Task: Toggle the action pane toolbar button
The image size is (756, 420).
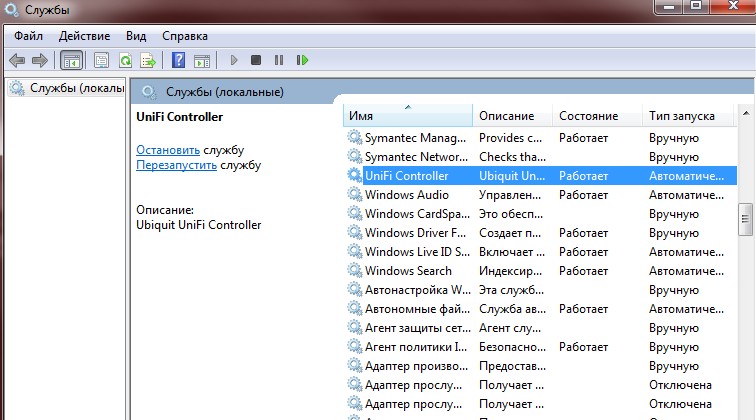Action: (x=201, y=60)
